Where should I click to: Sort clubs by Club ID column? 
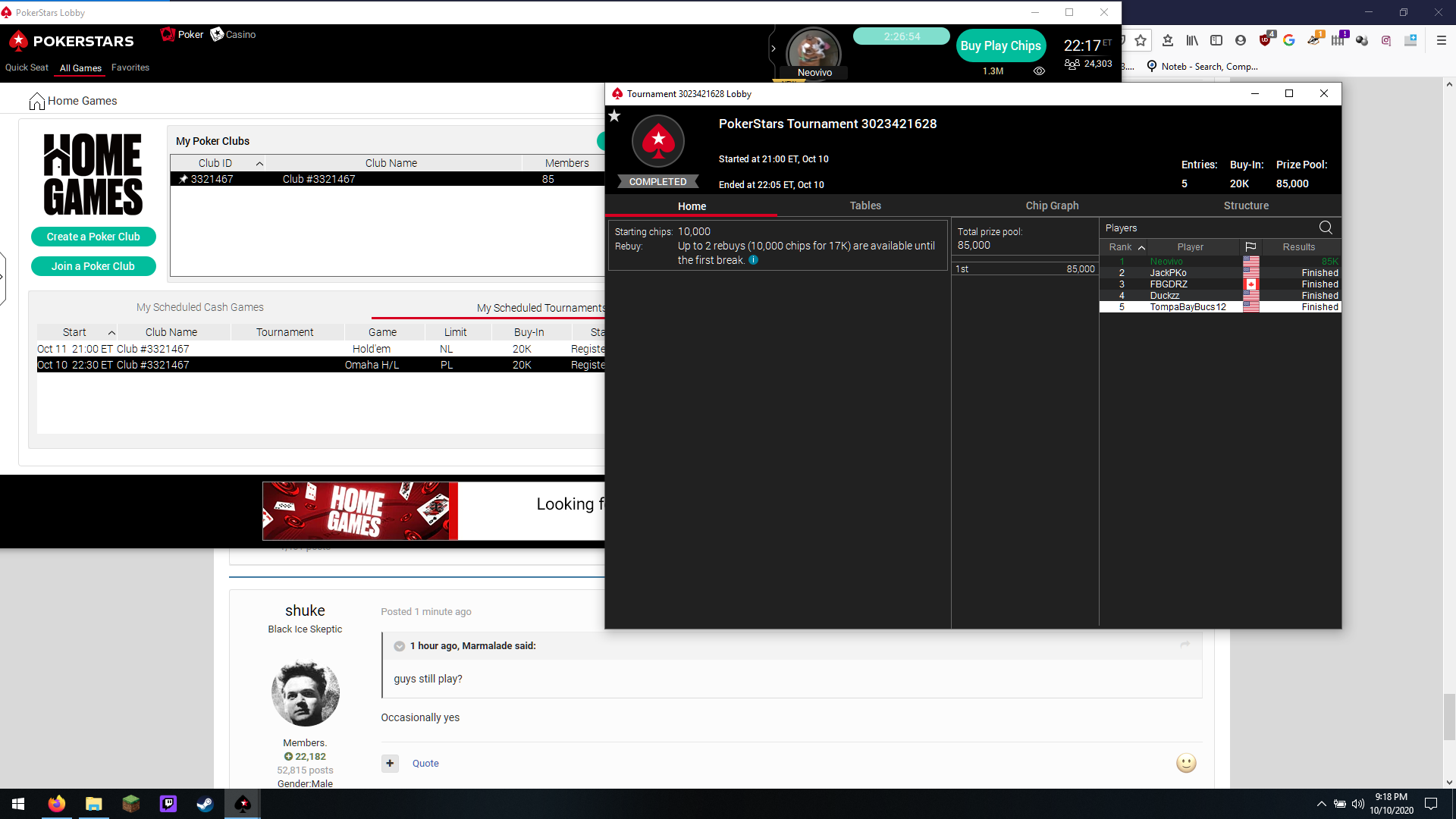(x=218, y=163)
